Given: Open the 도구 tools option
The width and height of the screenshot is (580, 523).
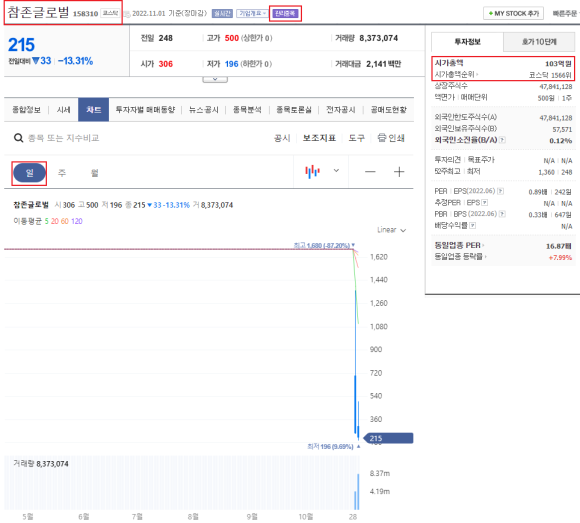Looking at the screenshot, I should (x=357, y=138).
